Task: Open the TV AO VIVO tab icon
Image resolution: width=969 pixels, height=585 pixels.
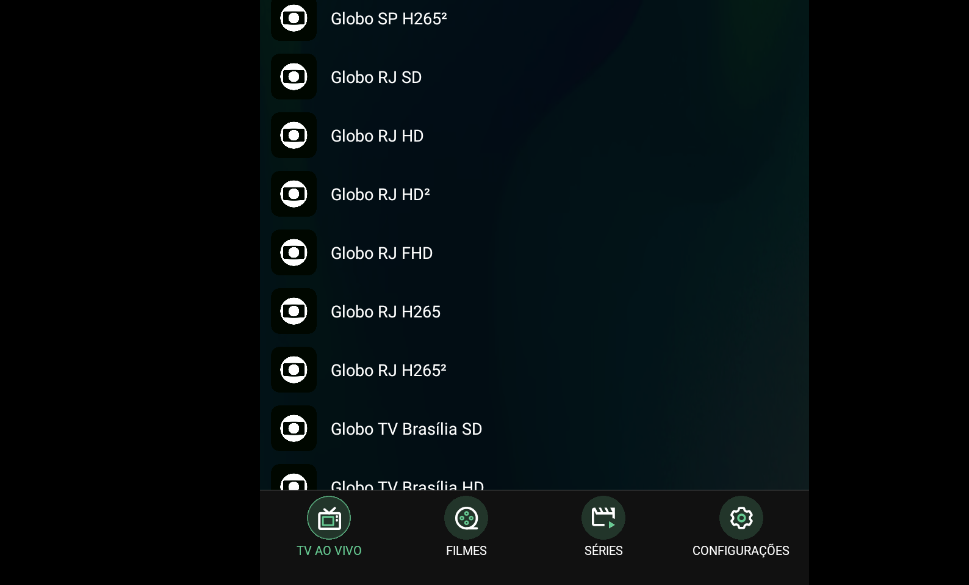Action: pos(329,518)
